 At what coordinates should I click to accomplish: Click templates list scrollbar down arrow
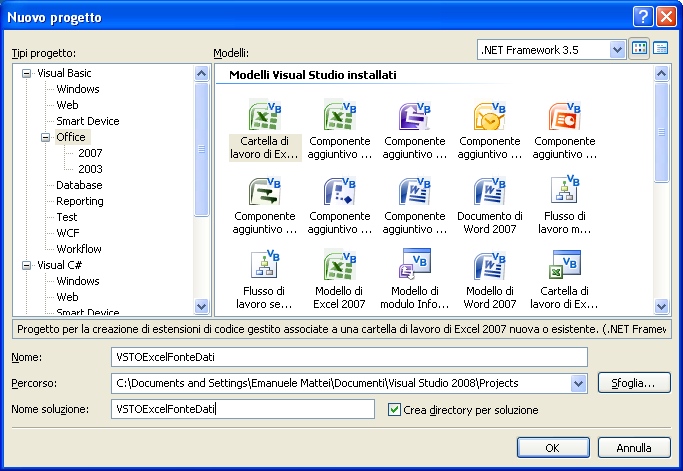point(661,306)
